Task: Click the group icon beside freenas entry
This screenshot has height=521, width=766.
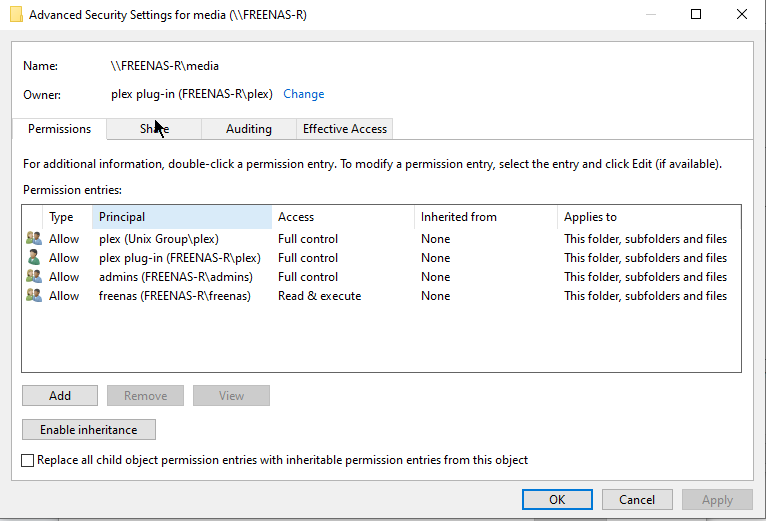Action: click(34, 296)
